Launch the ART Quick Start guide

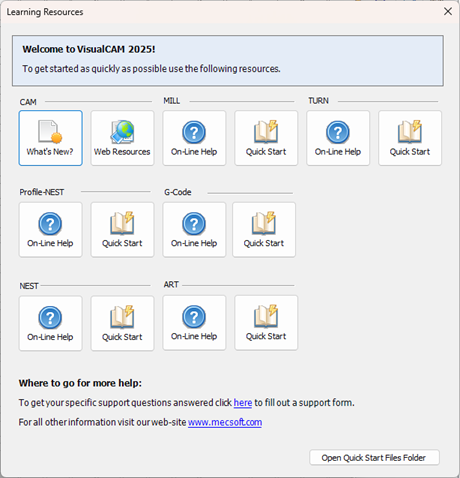click(x=266, y=323)
